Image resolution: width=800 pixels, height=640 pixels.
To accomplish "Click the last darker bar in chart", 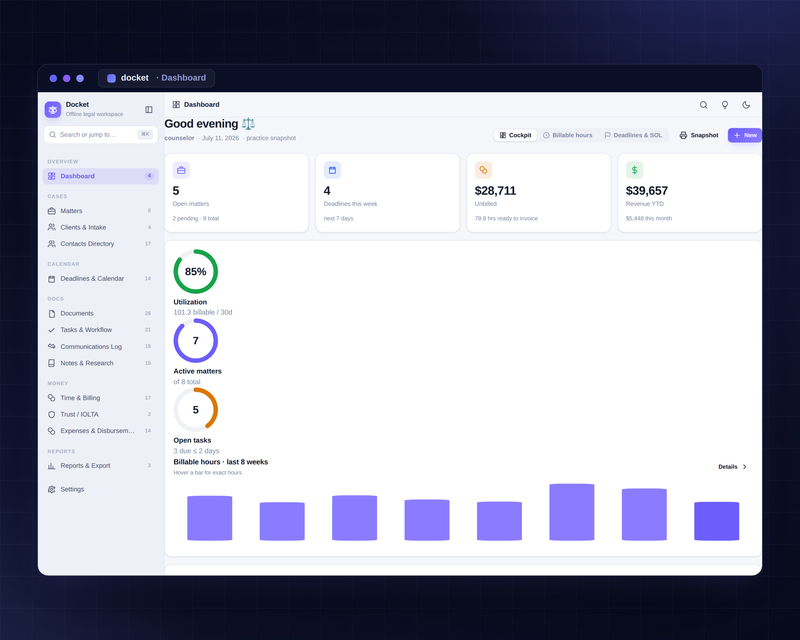I will (x=716, y=521).
